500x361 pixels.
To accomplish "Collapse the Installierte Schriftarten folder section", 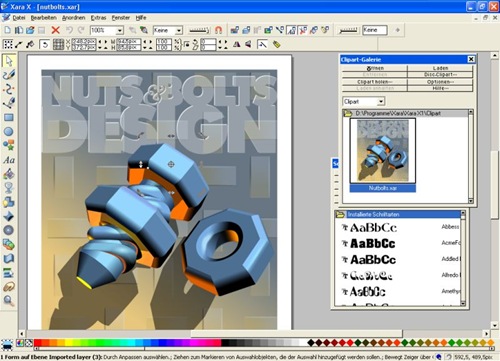I will pos(340,214).
